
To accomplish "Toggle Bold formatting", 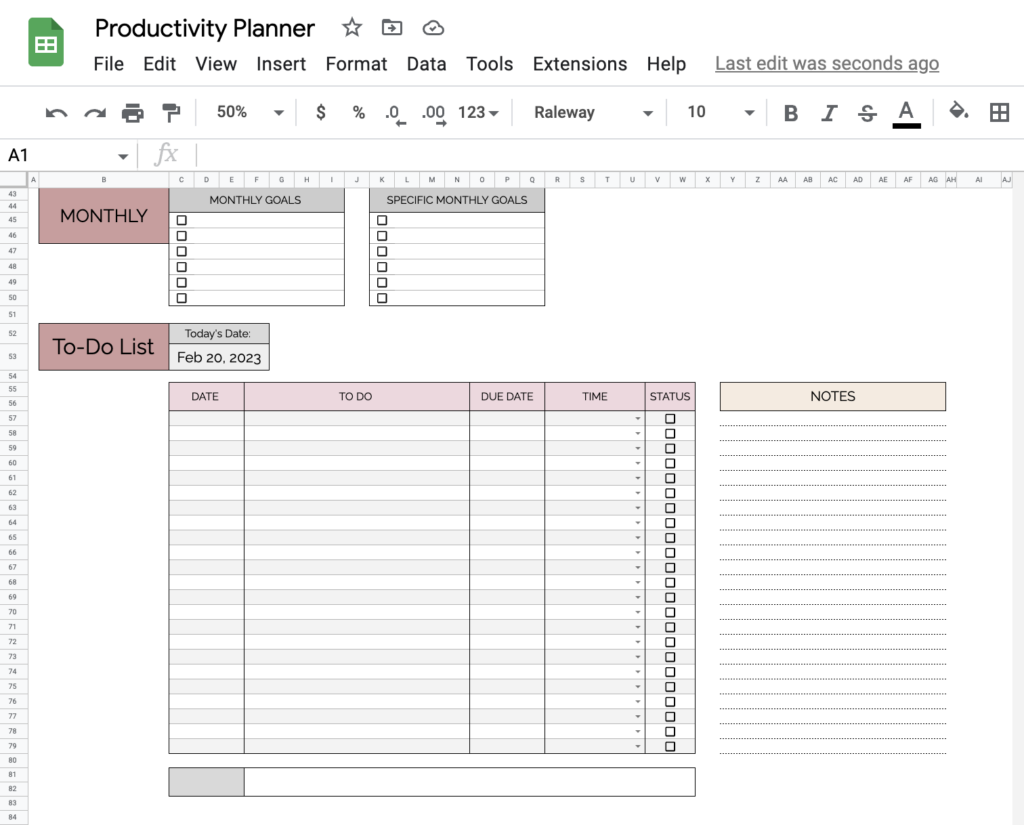I will pos(790,112).
